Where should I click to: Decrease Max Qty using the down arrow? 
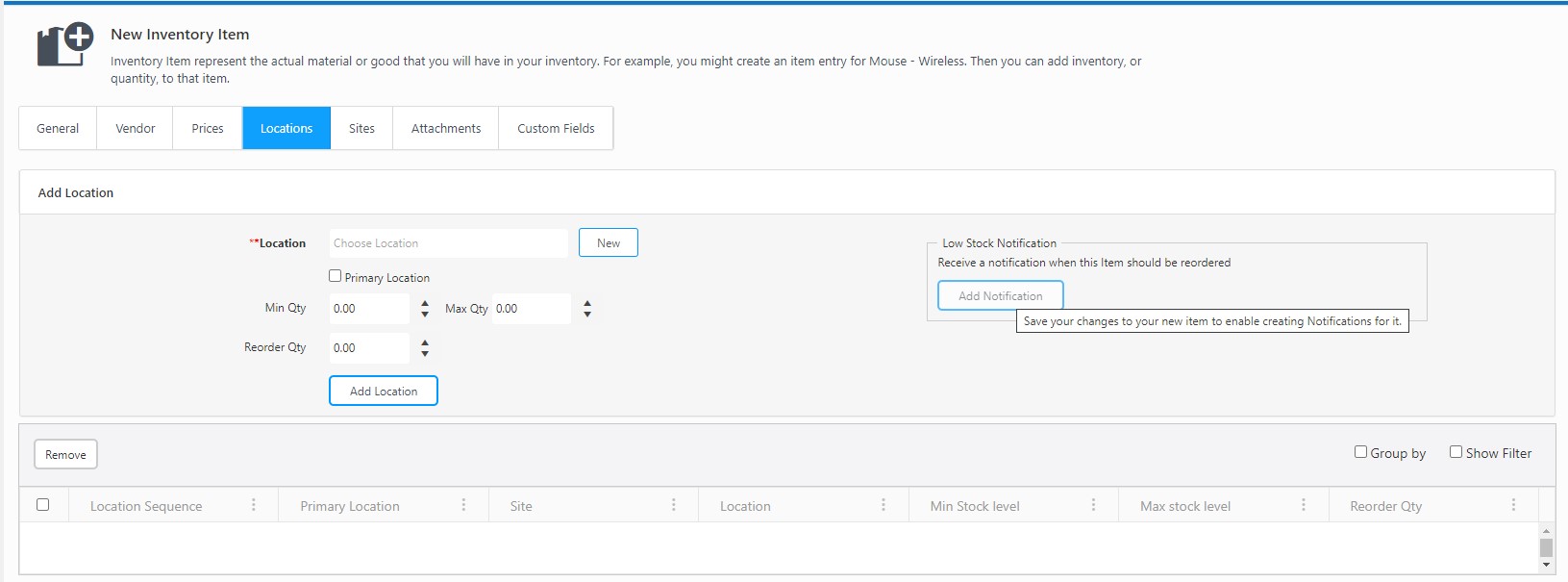coord(587,315)
